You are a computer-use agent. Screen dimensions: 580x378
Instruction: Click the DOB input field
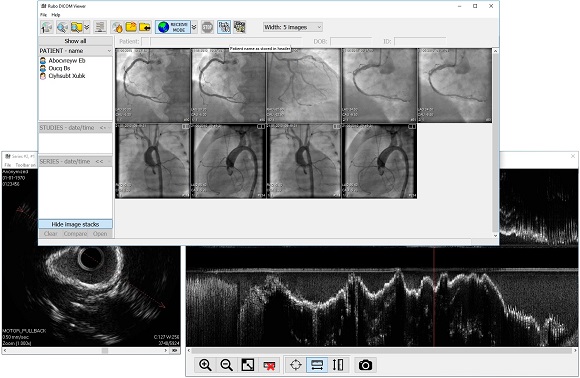351,41
